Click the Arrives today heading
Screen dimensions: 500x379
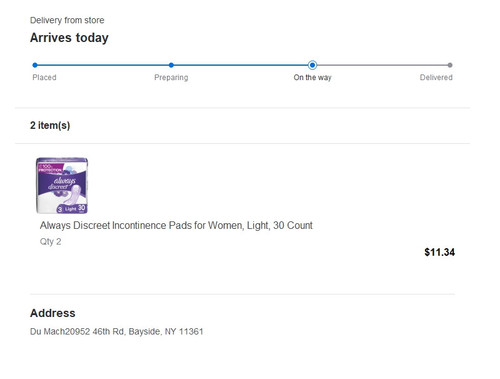click(69, 38)
